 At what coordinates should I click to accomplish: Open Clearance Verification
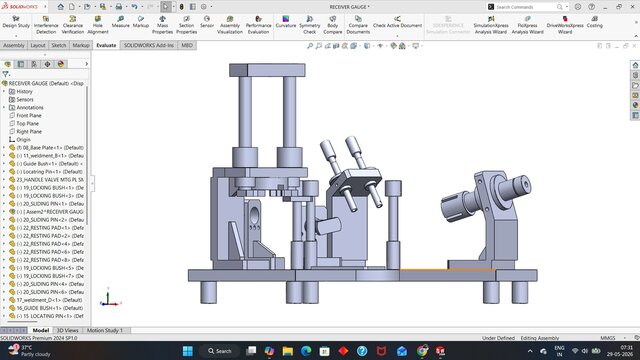[x=73, y=25]
